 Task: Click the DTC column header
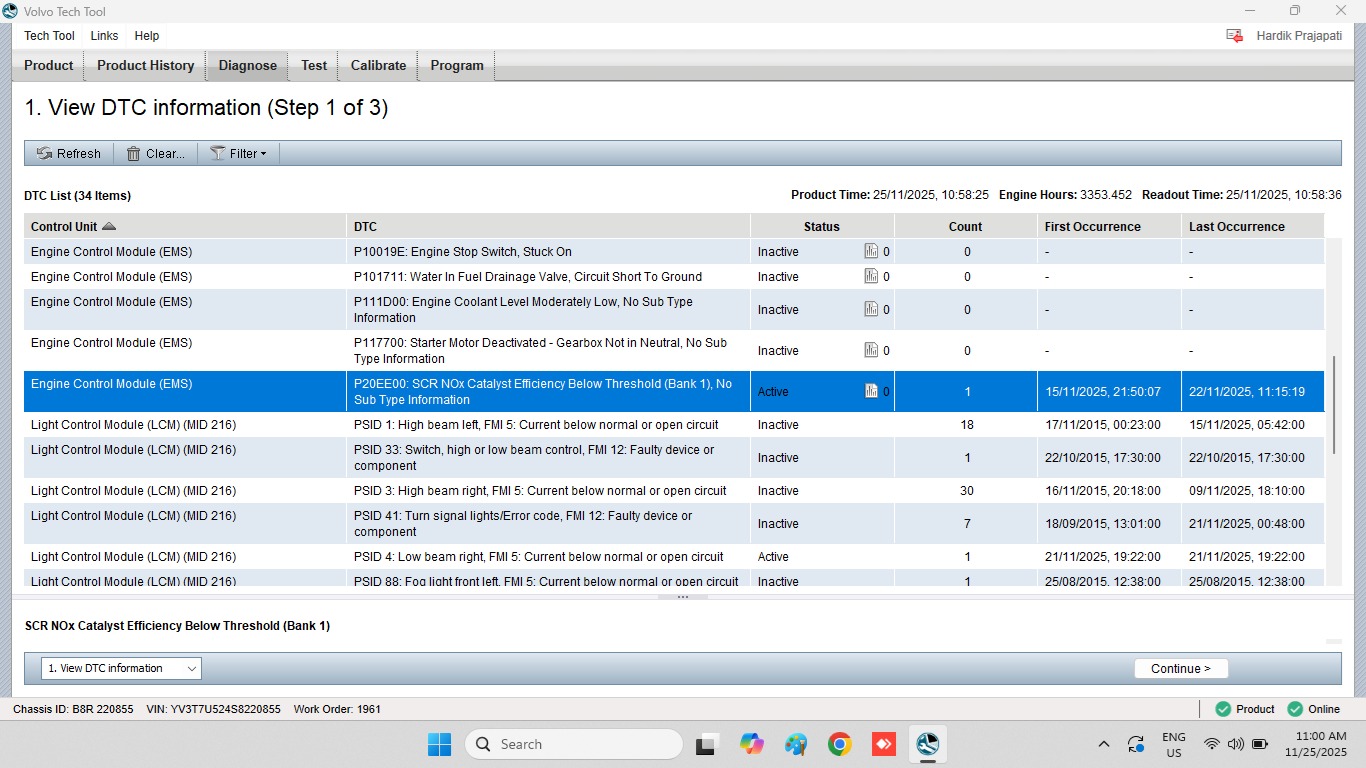(549, 227)
